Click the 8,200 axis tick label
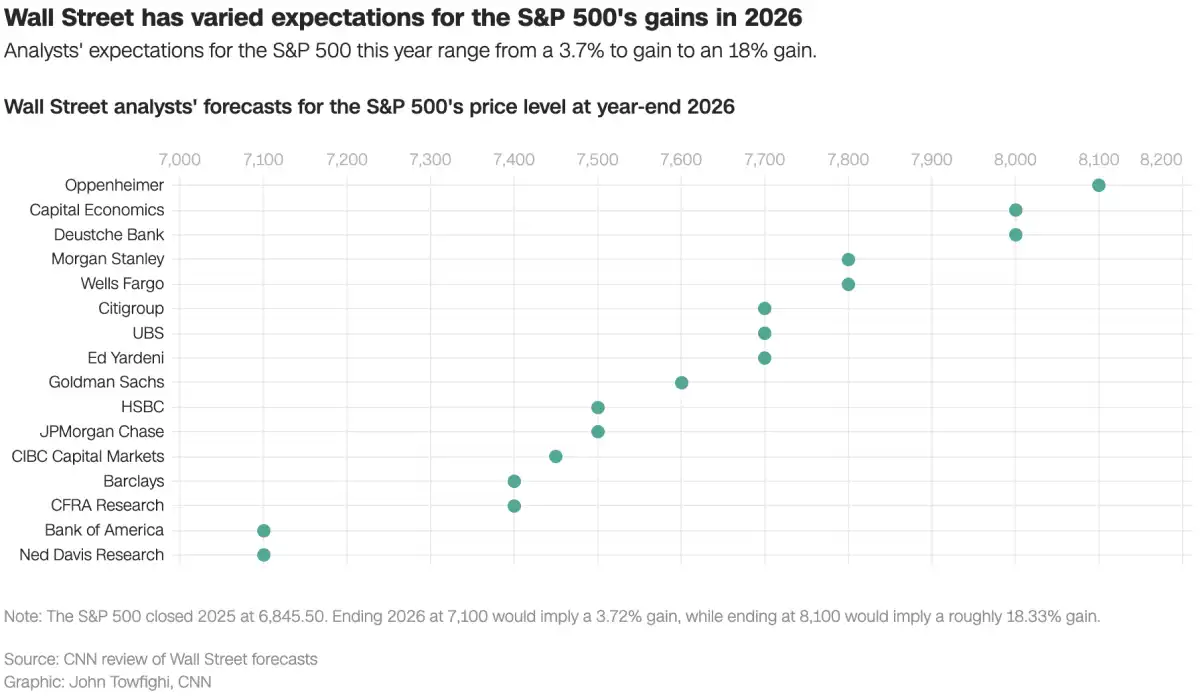 click(x=1161, y=159)
